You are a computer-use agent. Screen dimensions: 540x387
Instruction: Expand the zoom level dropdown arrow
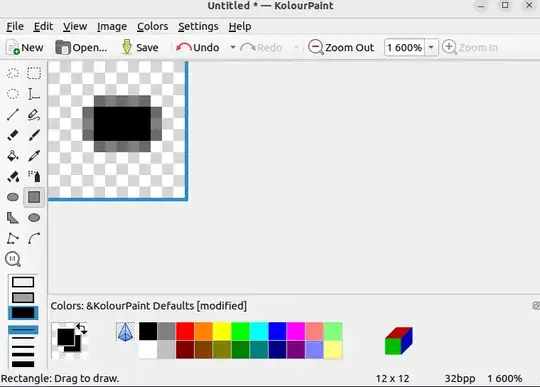[431, 47]
